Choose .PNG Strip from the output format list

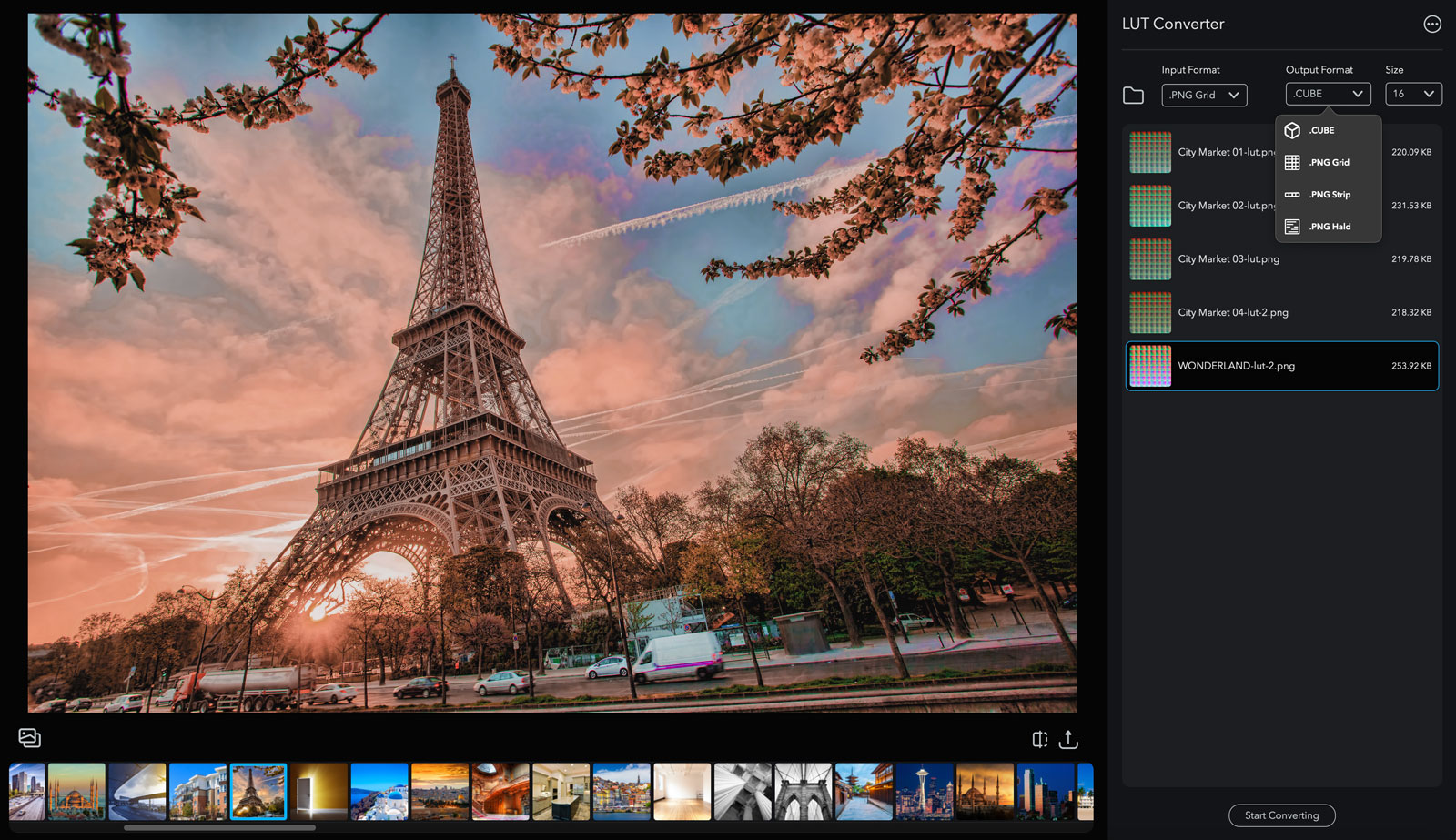(1328, 195)
